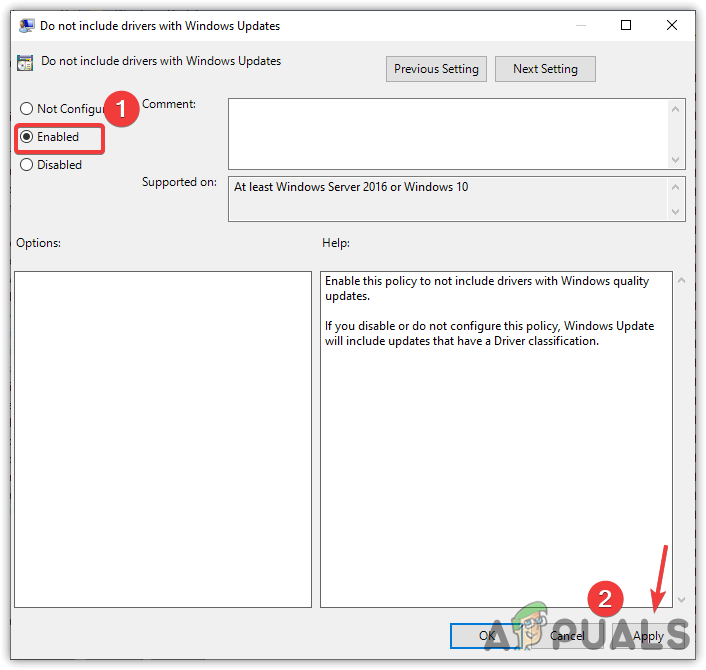Viewport: 706px width, 670px height.
Task: Click the Supported on scroll up arrow
Action: (675, 187)
